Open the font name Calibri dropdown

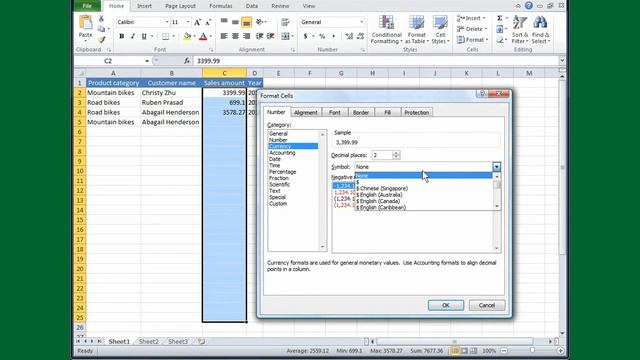[x=167, y=22]
